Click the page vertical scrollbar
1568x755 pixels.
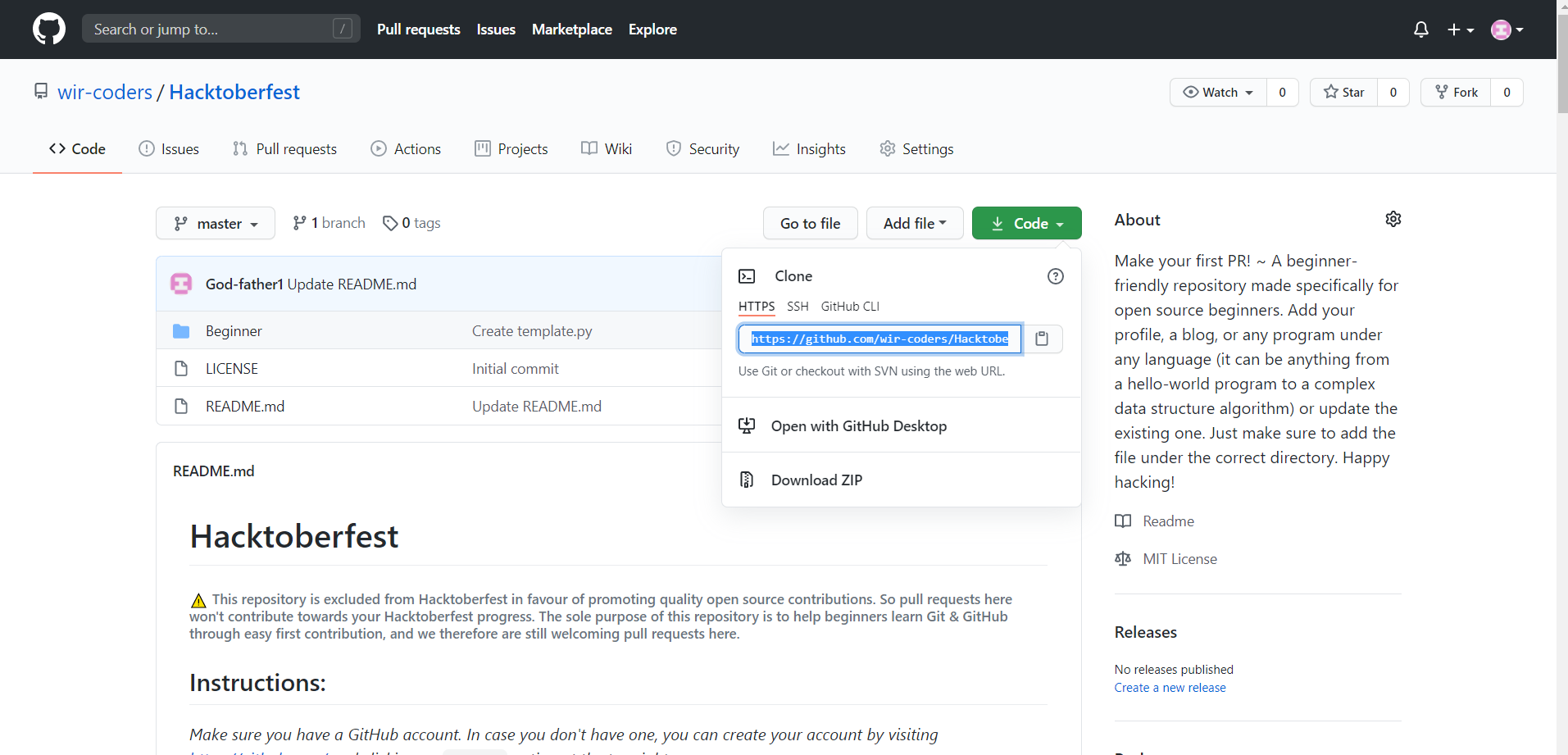click(1562, 66)
